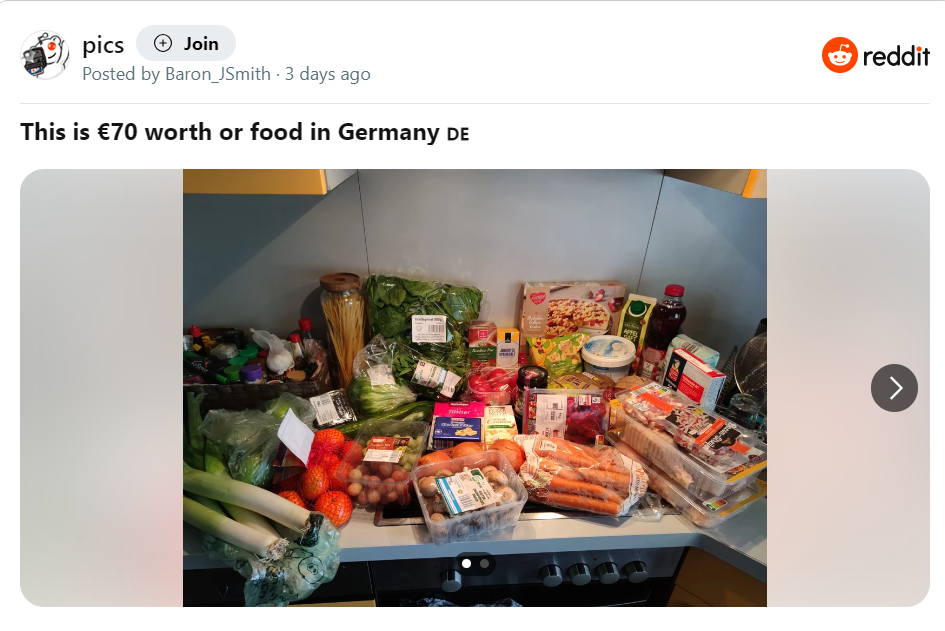
Task: Click the blurred left margin of gallery
Action: (101, 388)
